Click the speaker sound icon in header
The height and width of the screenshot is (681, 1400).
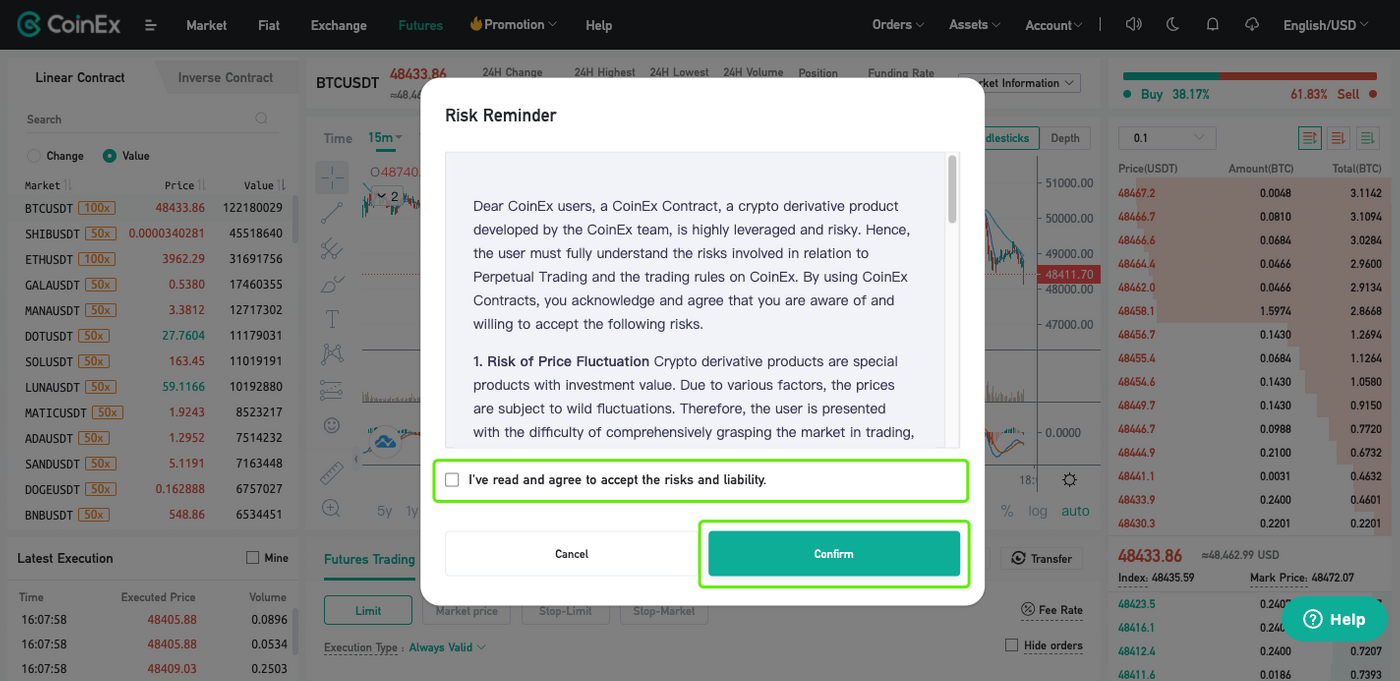pyautogui.click(x=1133, y=25)
